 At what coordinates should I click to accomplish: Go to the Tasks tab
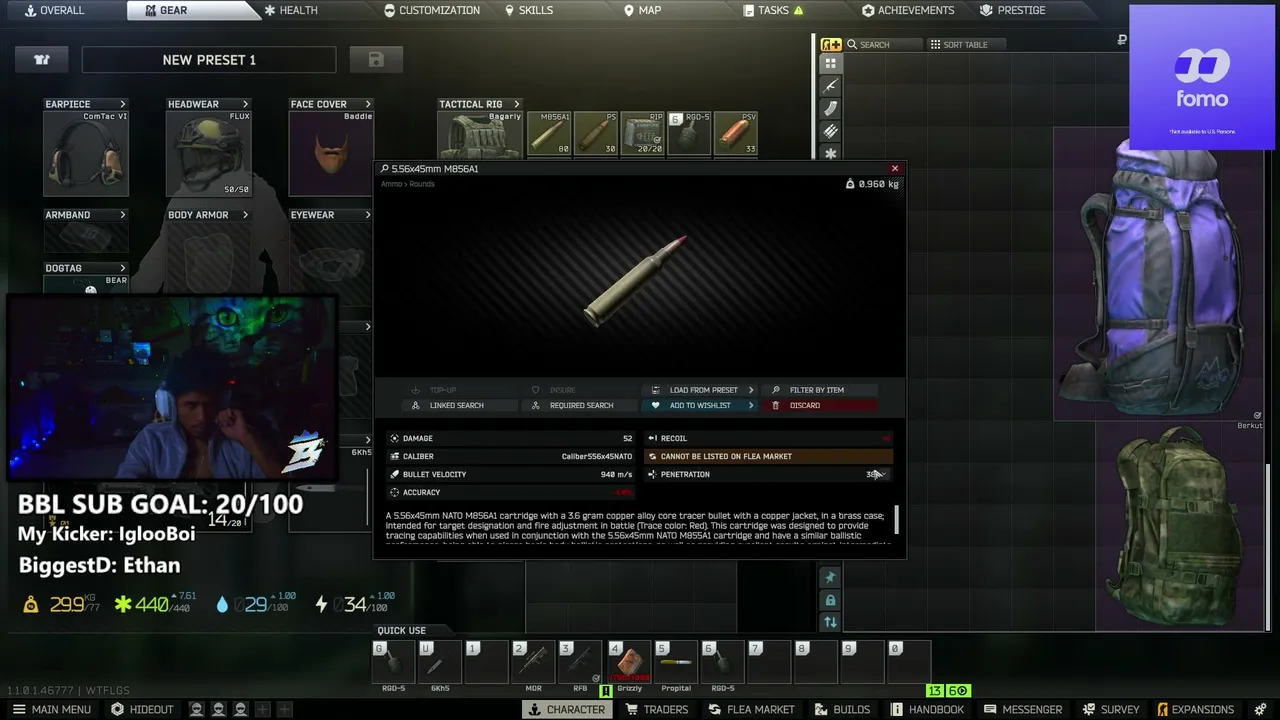[773, 10]
